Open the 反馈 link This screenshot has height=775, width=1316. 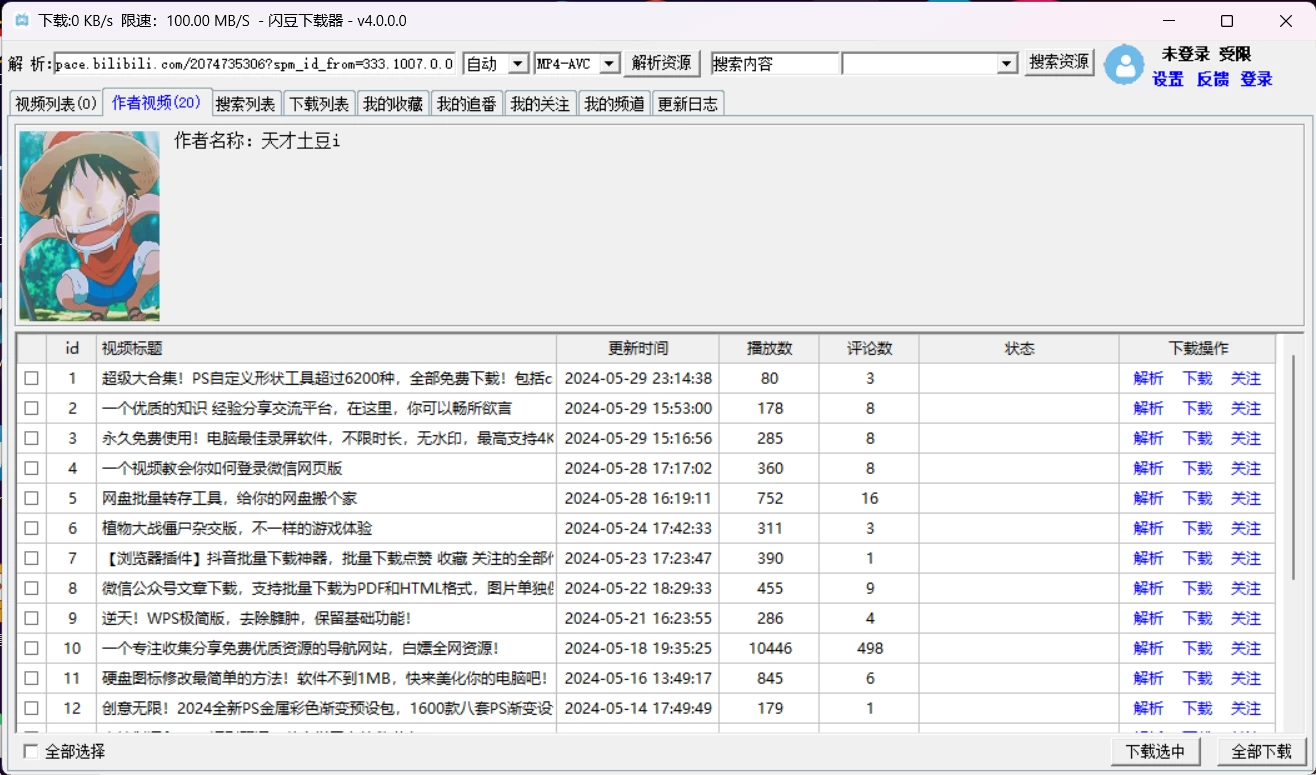[x=1213, y=79]
